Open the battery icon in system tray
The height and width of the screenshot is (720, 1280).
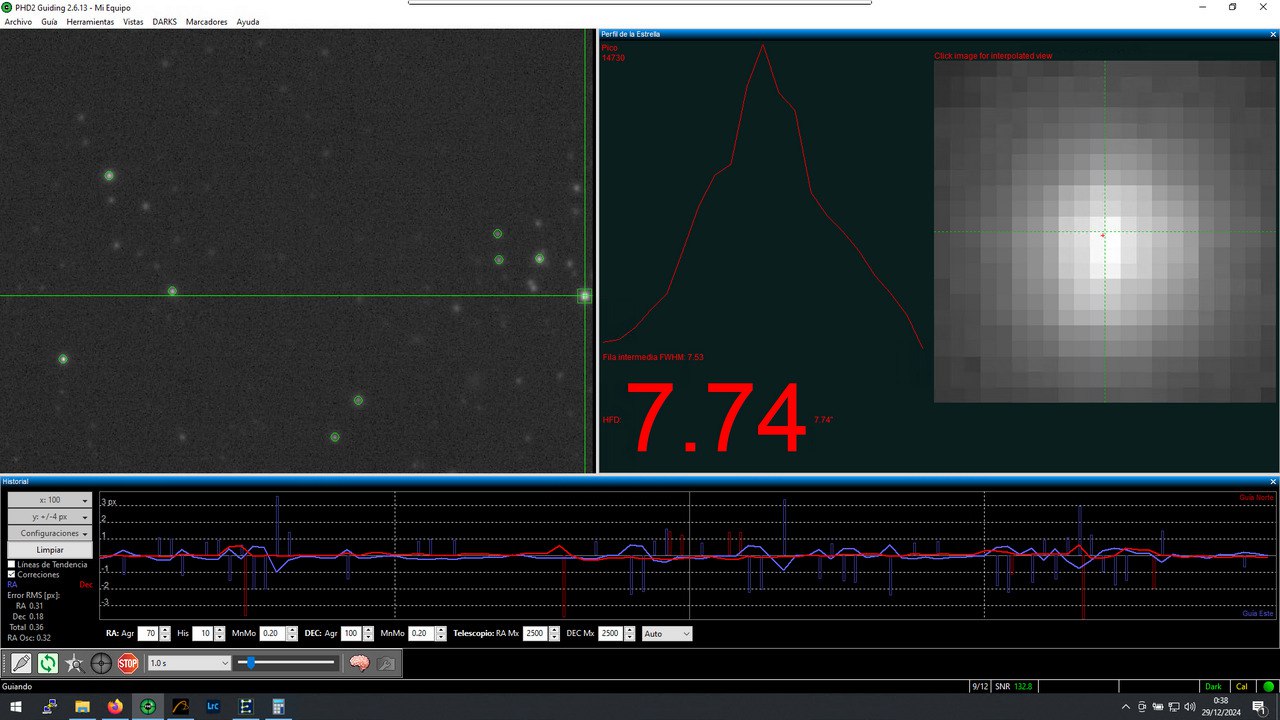click(1159, 707)
